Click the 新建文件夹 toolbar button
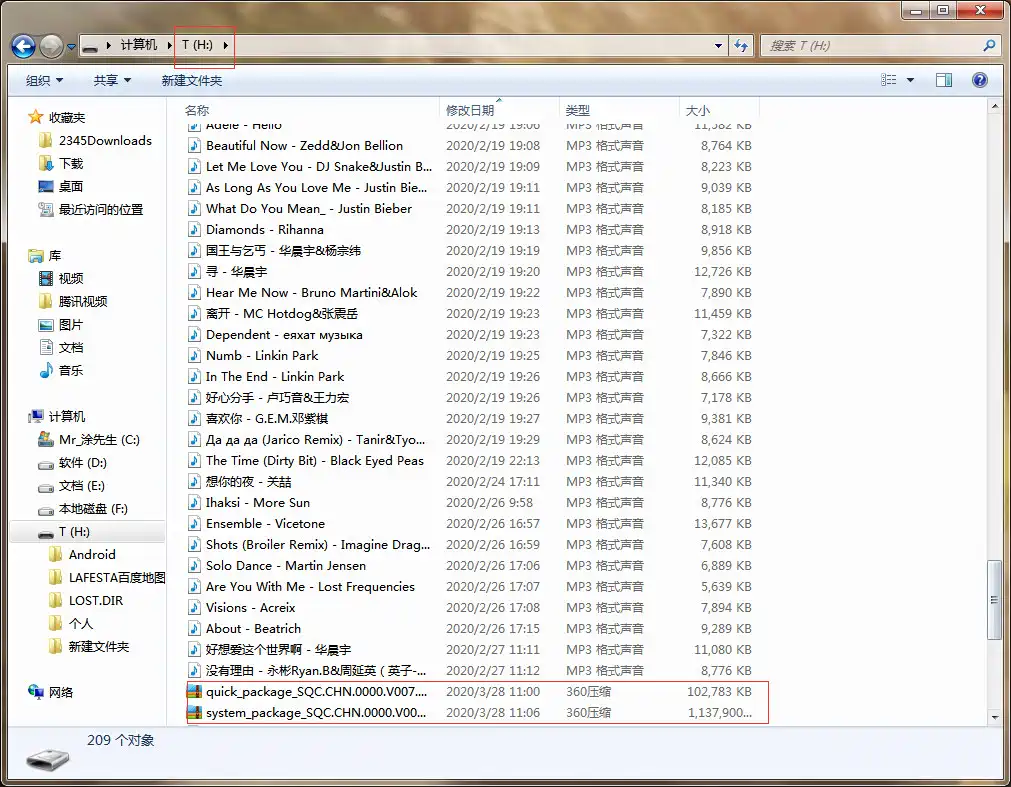 pyautogui.click(x=192, y=80)
